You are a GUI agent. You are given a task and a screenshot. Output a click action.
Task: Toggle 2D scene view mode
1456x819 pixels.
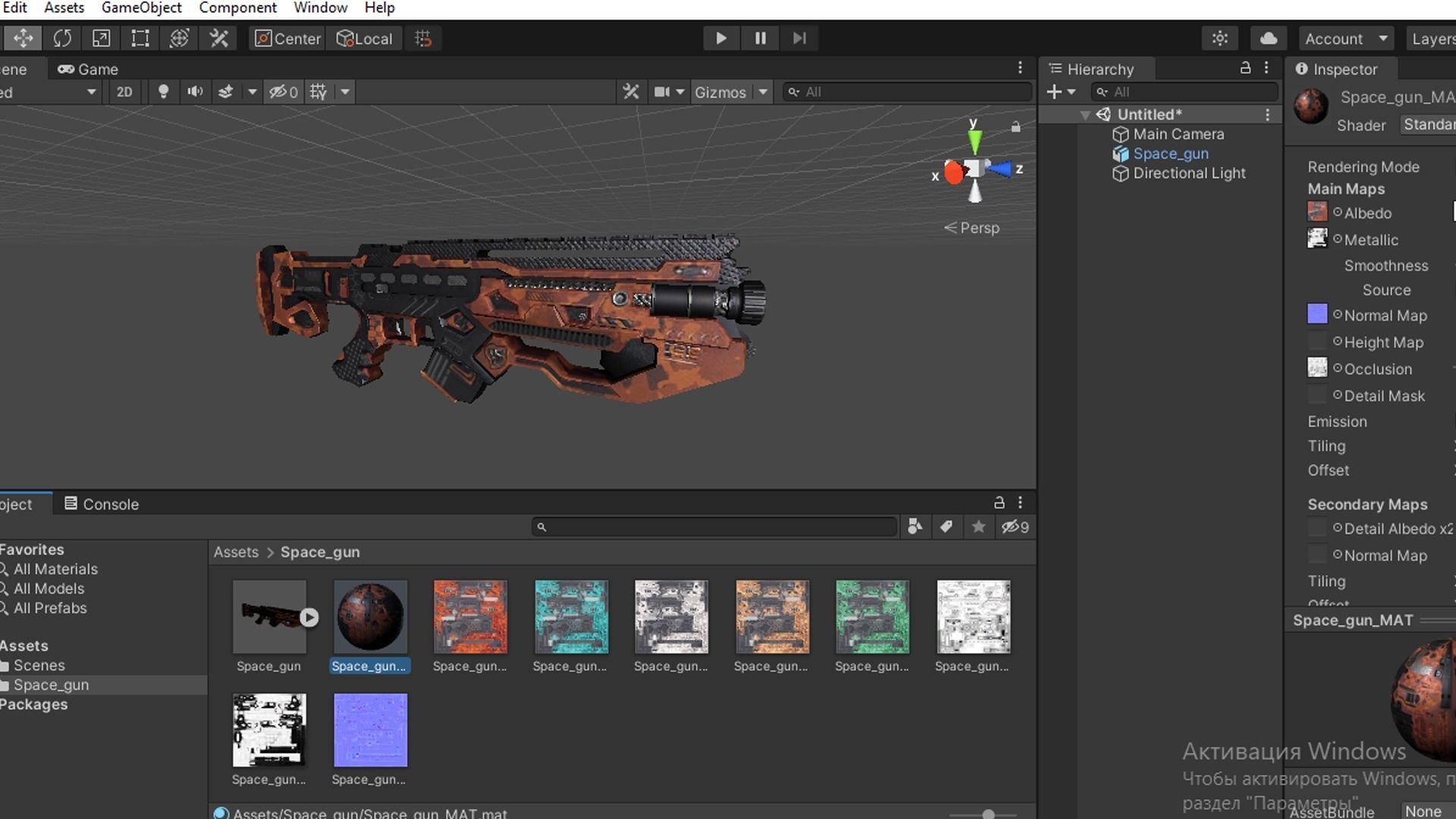point(124,93)
